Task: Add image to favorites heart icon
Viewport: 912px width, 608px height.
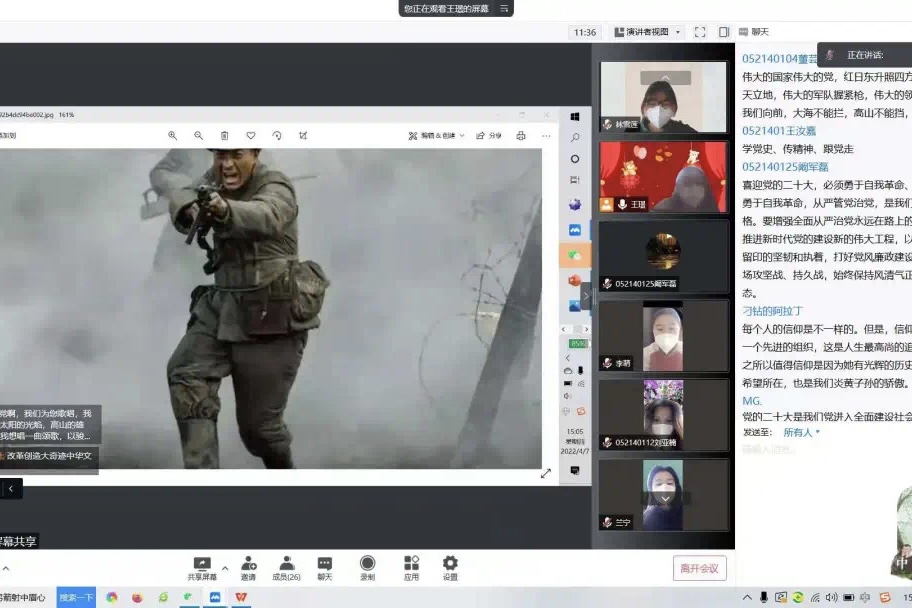Action: tap(251, 136)
